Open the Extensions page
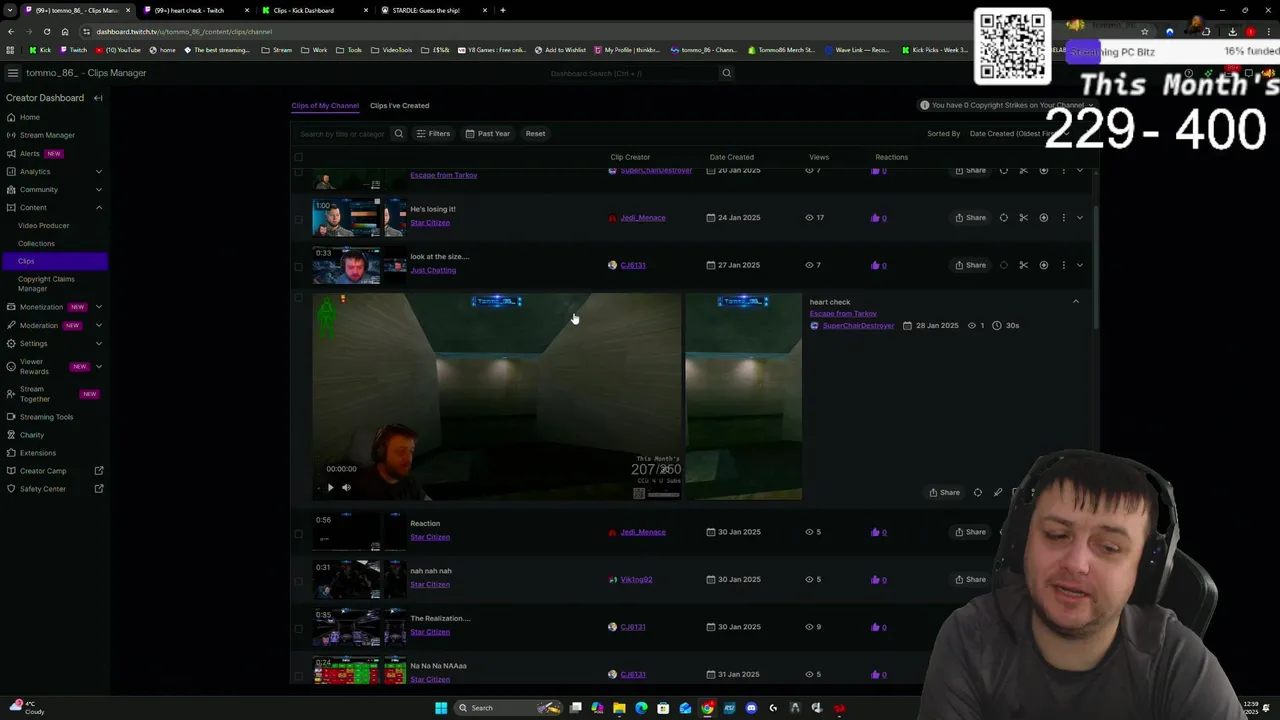1280x720 pixels. pyautogui.click(x=38, y=453)
